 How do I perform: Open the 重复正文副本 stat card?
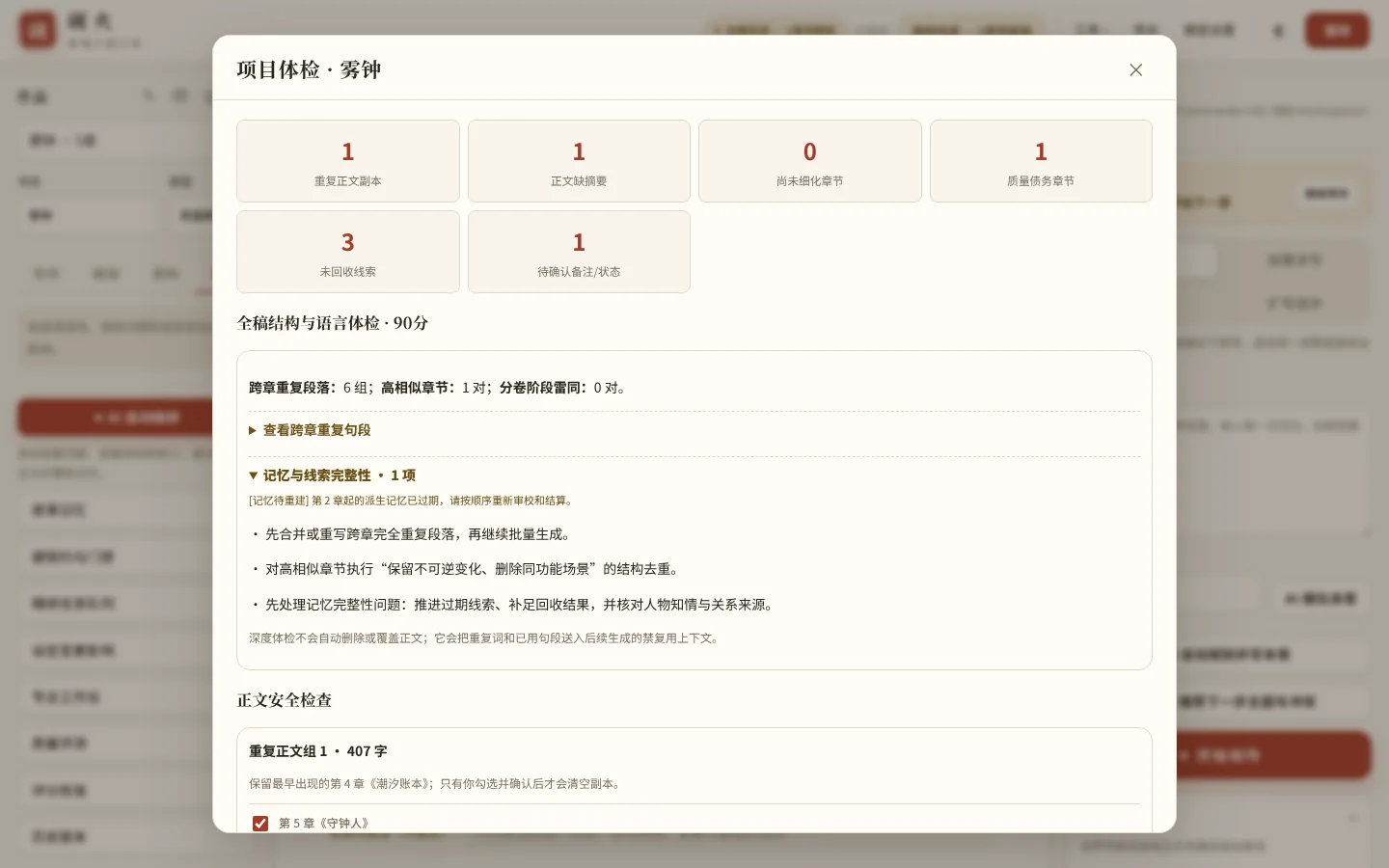pos(348,161)
